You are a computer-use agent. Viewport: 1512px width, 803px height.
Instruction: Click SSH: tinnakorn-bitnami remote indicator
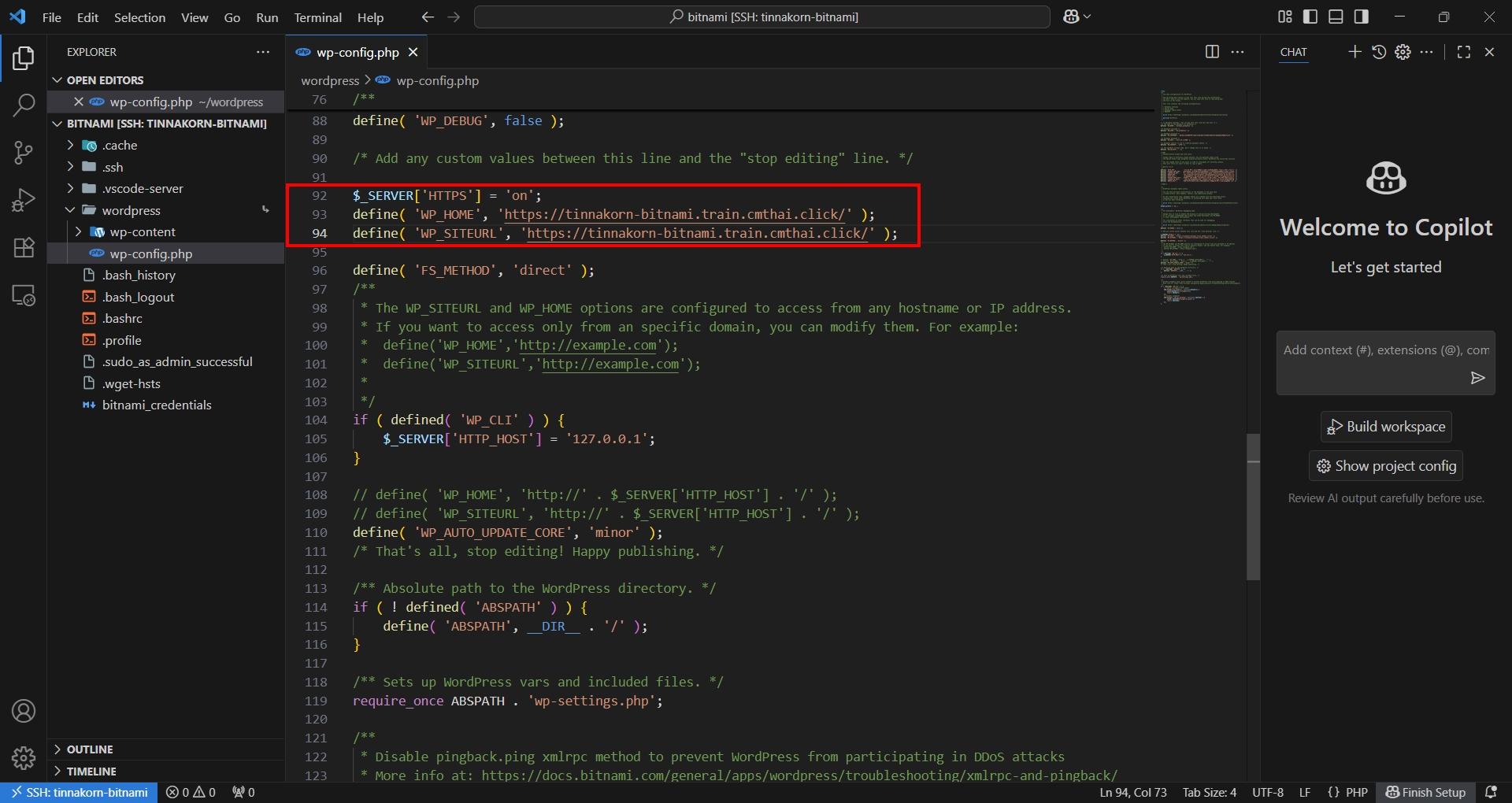tap(79, 792)
